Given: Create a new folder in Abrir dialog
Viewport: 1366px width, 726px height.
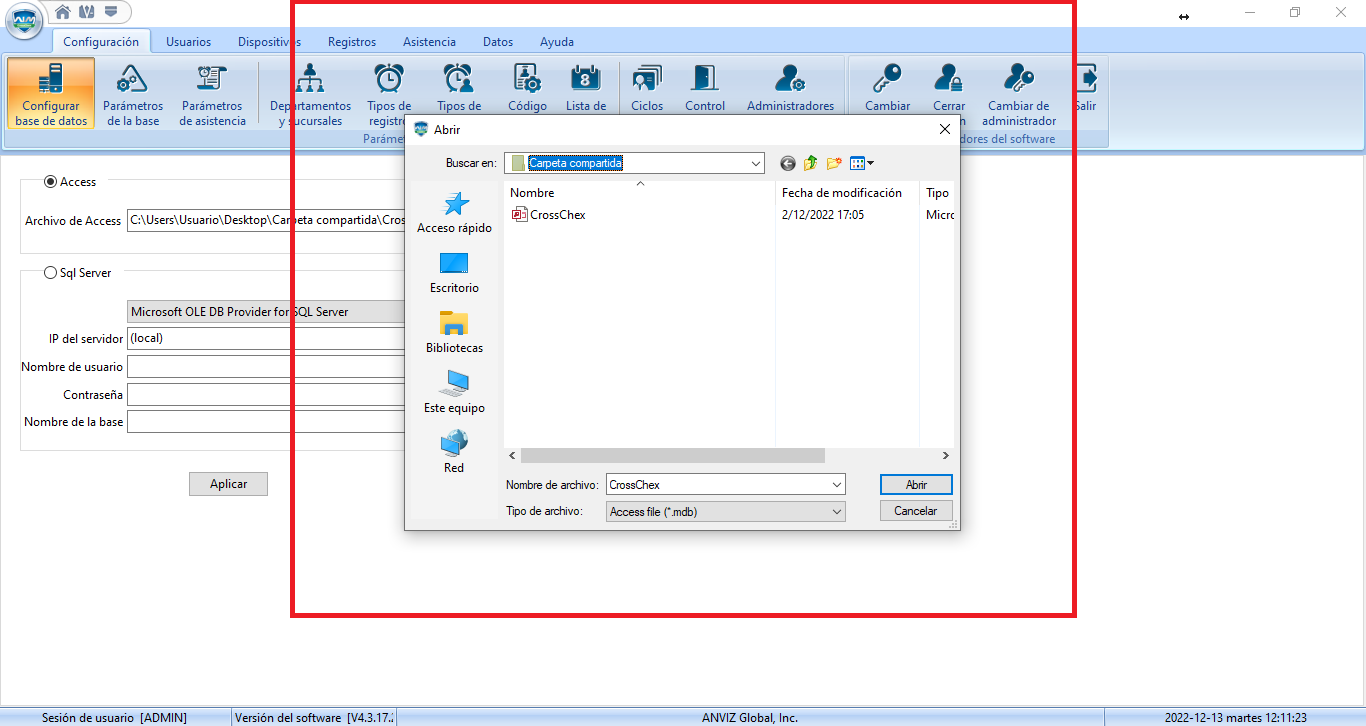Looking at the screenshot, I should pyautogui.click(x=833, y=163).
